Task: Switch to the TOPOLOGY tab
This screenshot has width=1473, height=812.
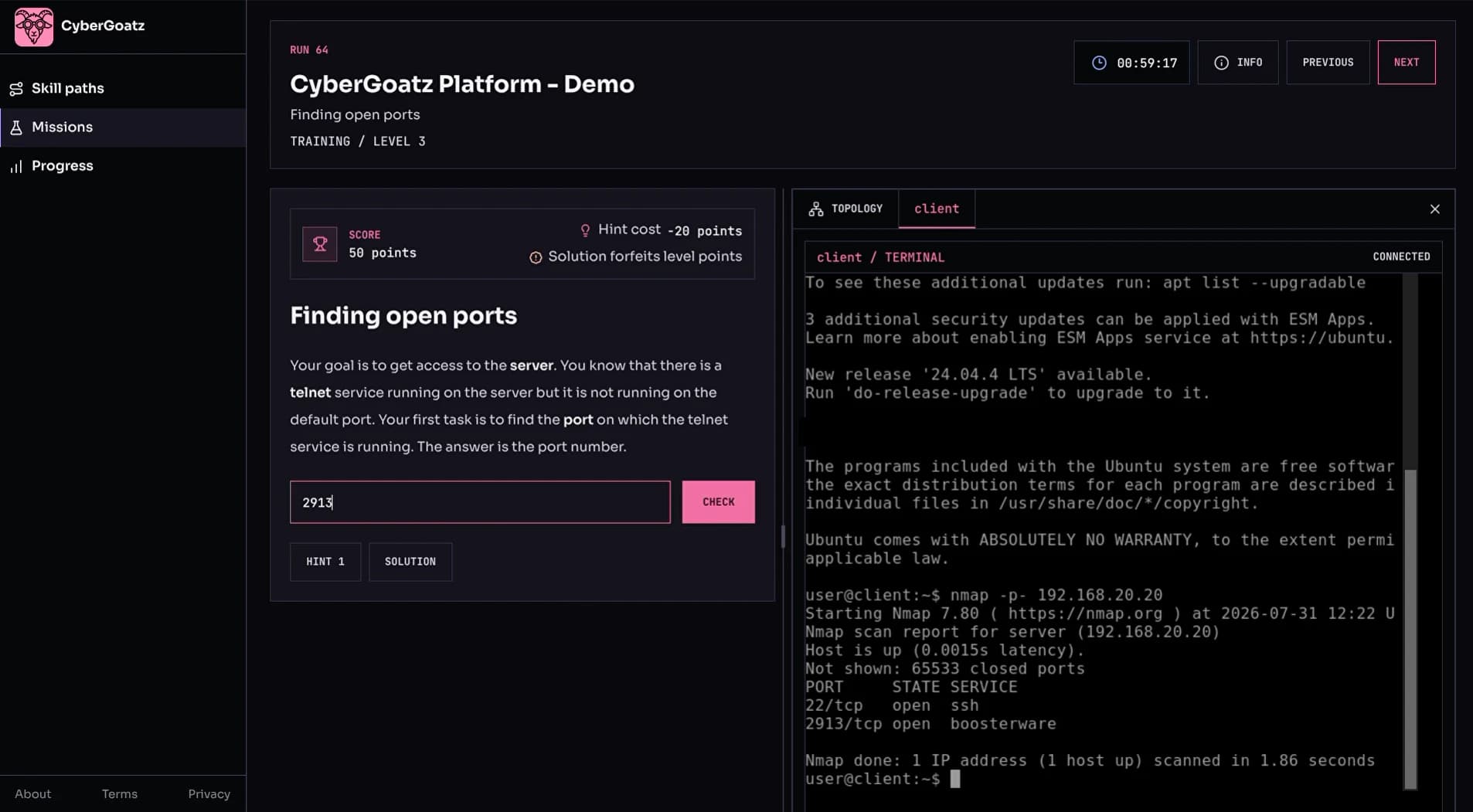Action: pyautogui.click(x=845, y=209)
